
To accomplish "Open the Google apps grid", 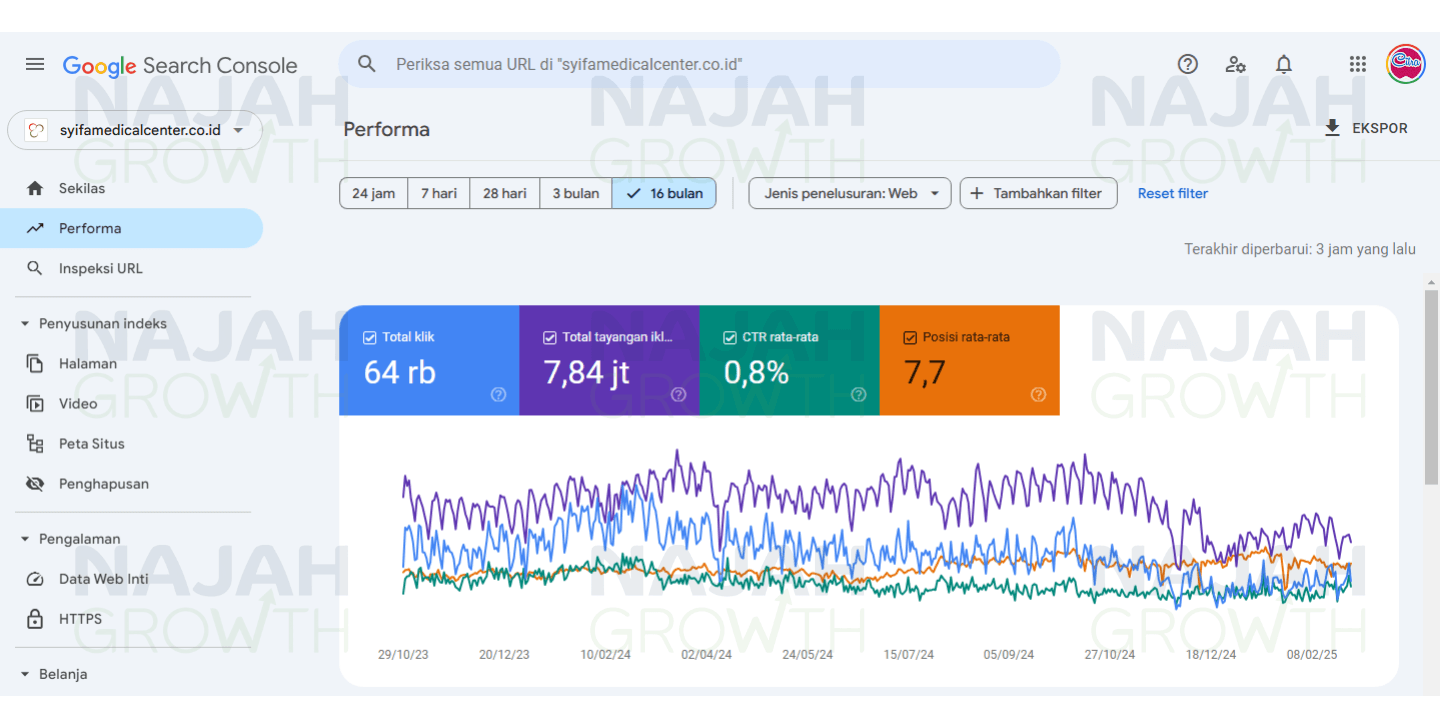I will click(1357, 64).
